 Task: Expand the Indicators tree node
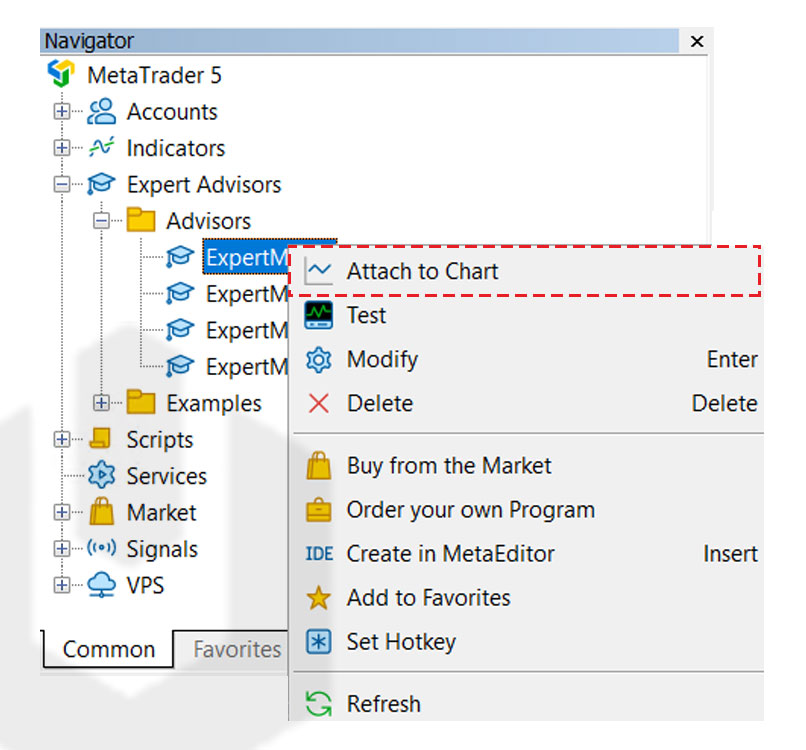pyautogui.click(x=62, y=148)
